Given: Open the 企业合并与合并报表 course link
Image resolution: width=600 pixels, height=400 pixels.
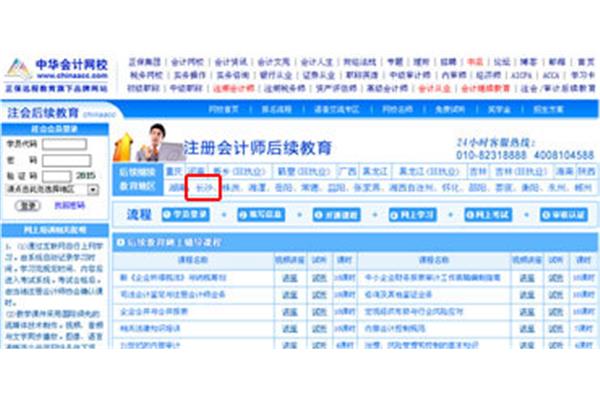Looking at the screenshot, I should tap(154, 312).
